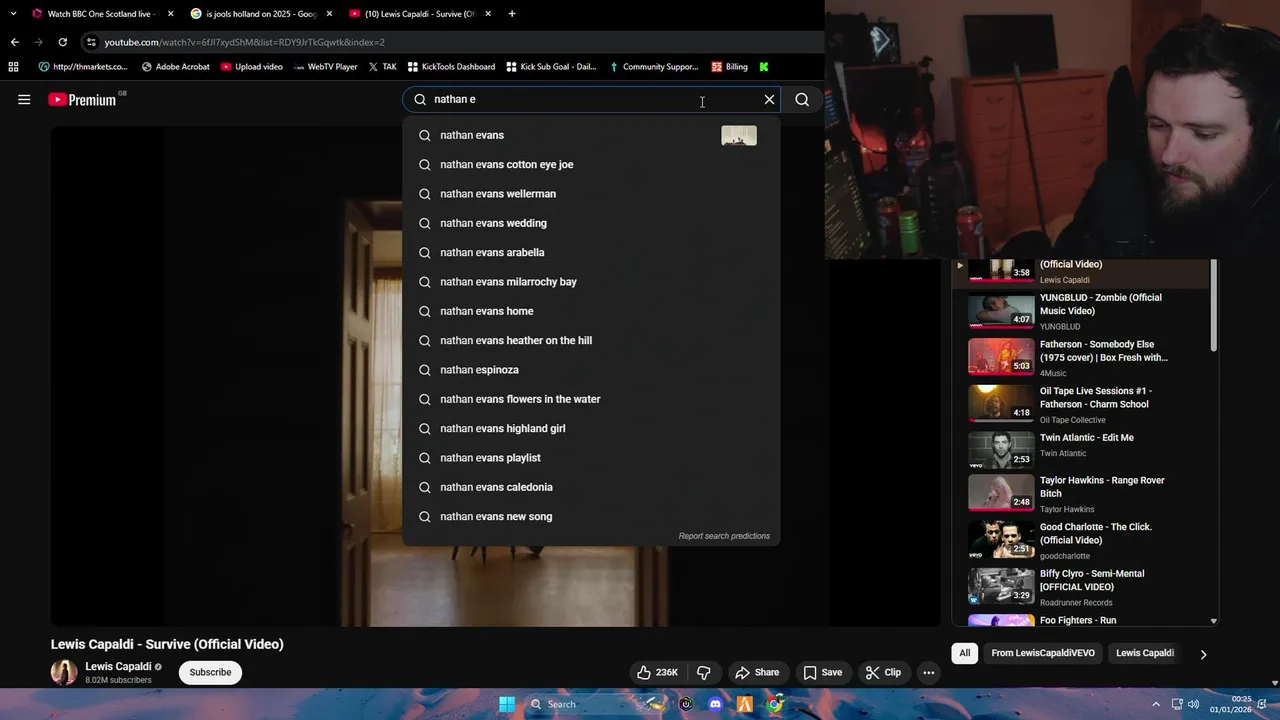Clear the search box with X
Image resolution: width=1280 pixels, height=720 pixels.
coord(769,99)
